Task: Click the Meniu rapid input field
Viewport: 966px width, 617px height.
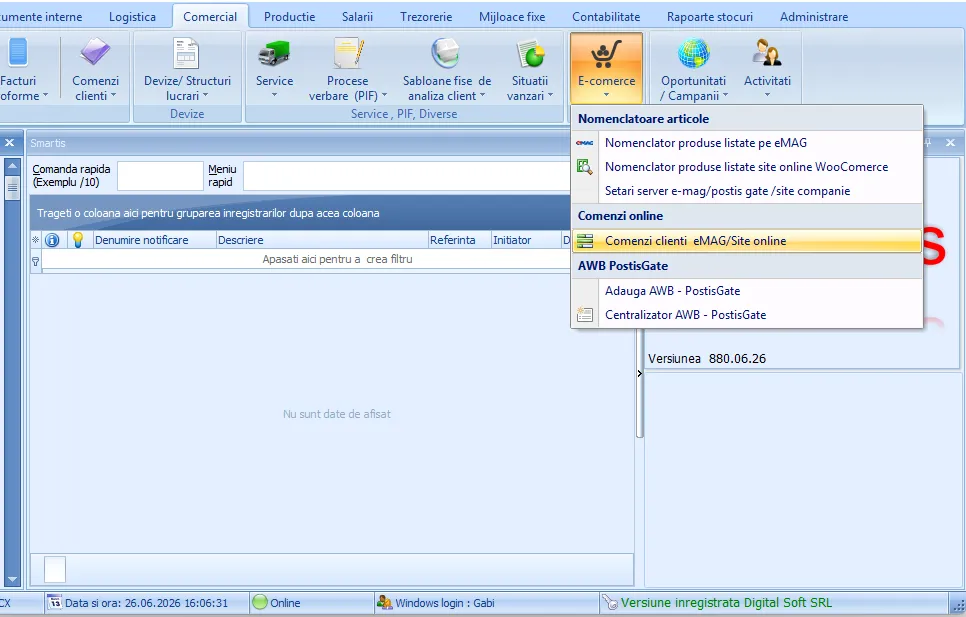Action: [x=408, y=175]
